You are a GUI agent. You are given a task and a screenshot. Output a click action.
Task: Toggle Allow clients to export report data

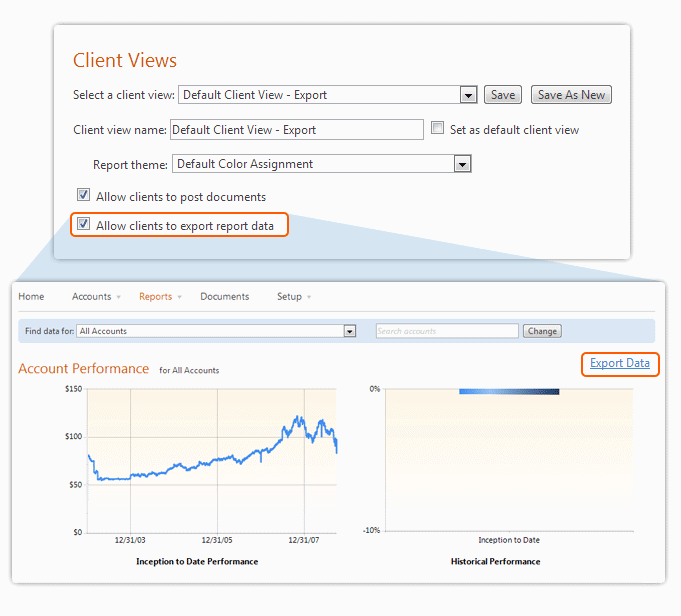(84, 225)
